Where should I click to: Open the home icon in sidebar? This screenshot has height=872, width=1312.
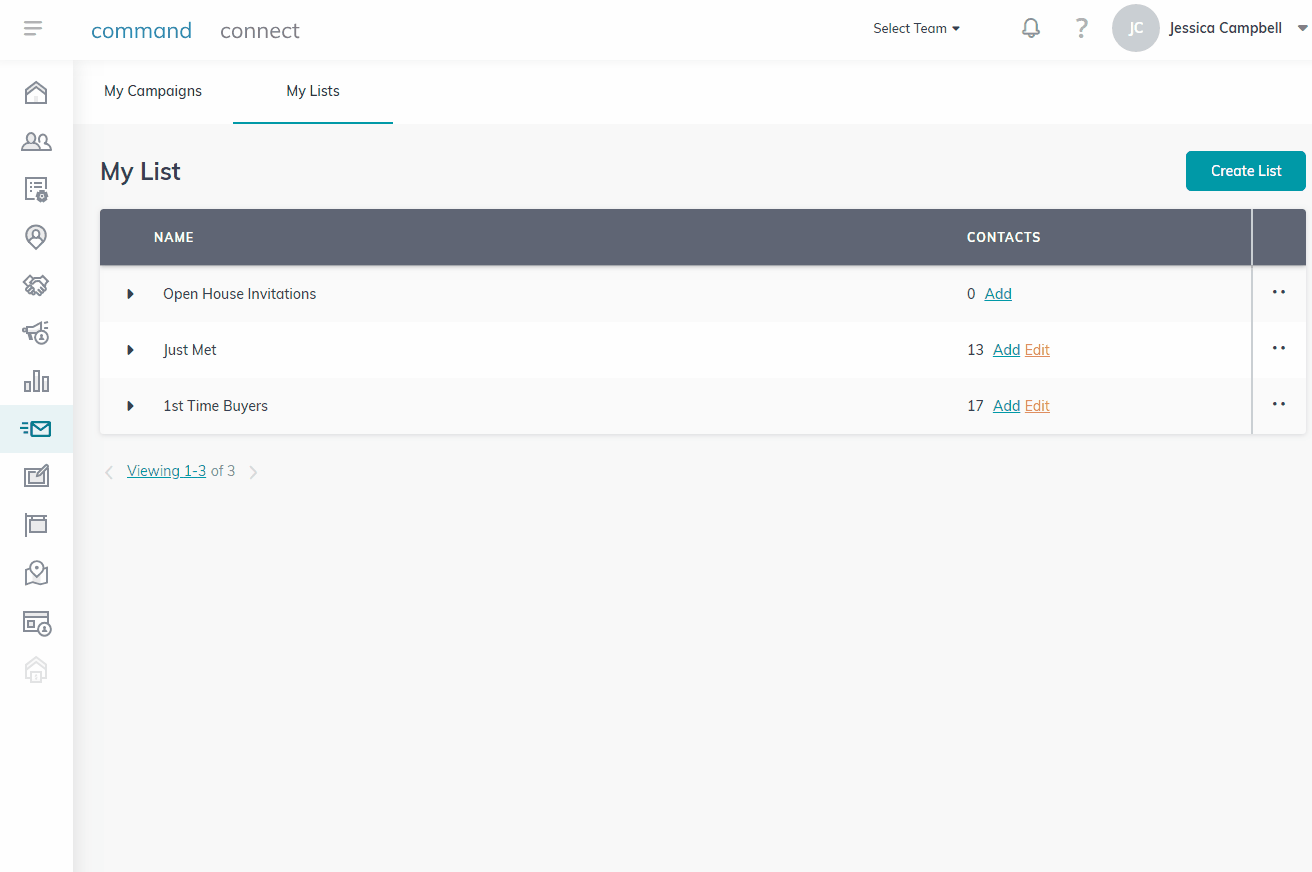tap(36, 92)
